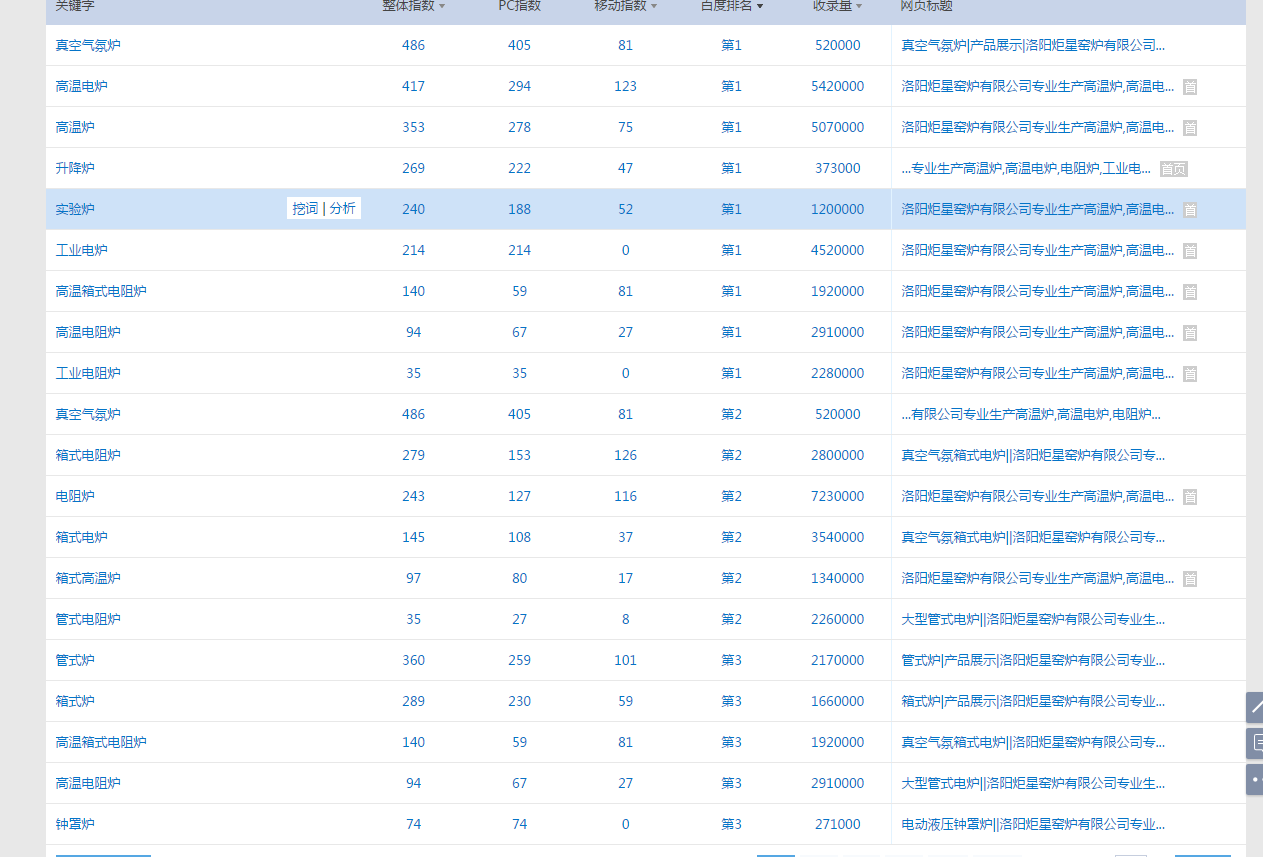Open the feedback chat floating side button
1263x857 pixels.
[1255, 743]
